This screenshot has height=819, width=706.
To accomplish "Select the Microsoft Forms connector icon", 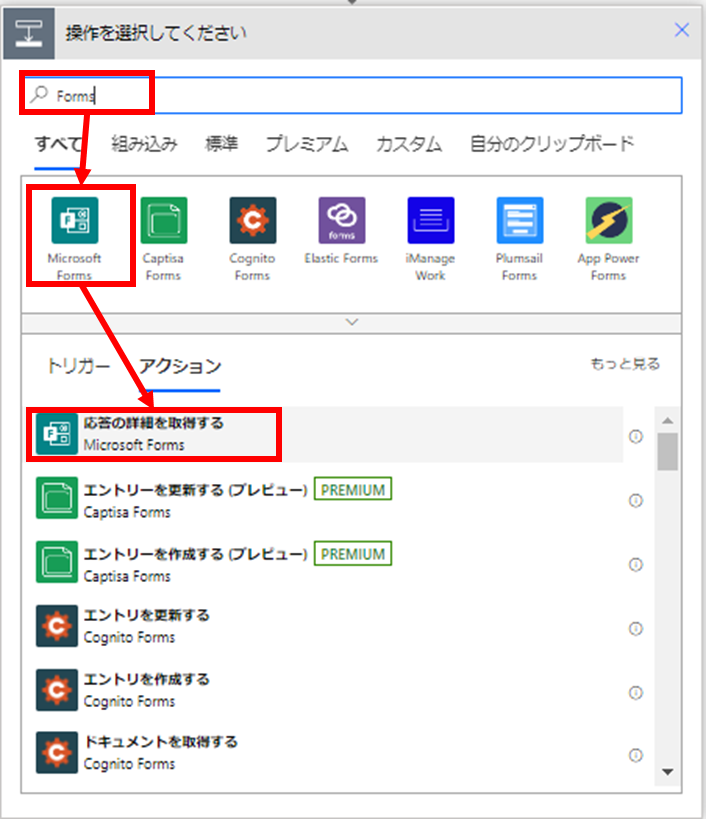I will [x=75, y=220].
